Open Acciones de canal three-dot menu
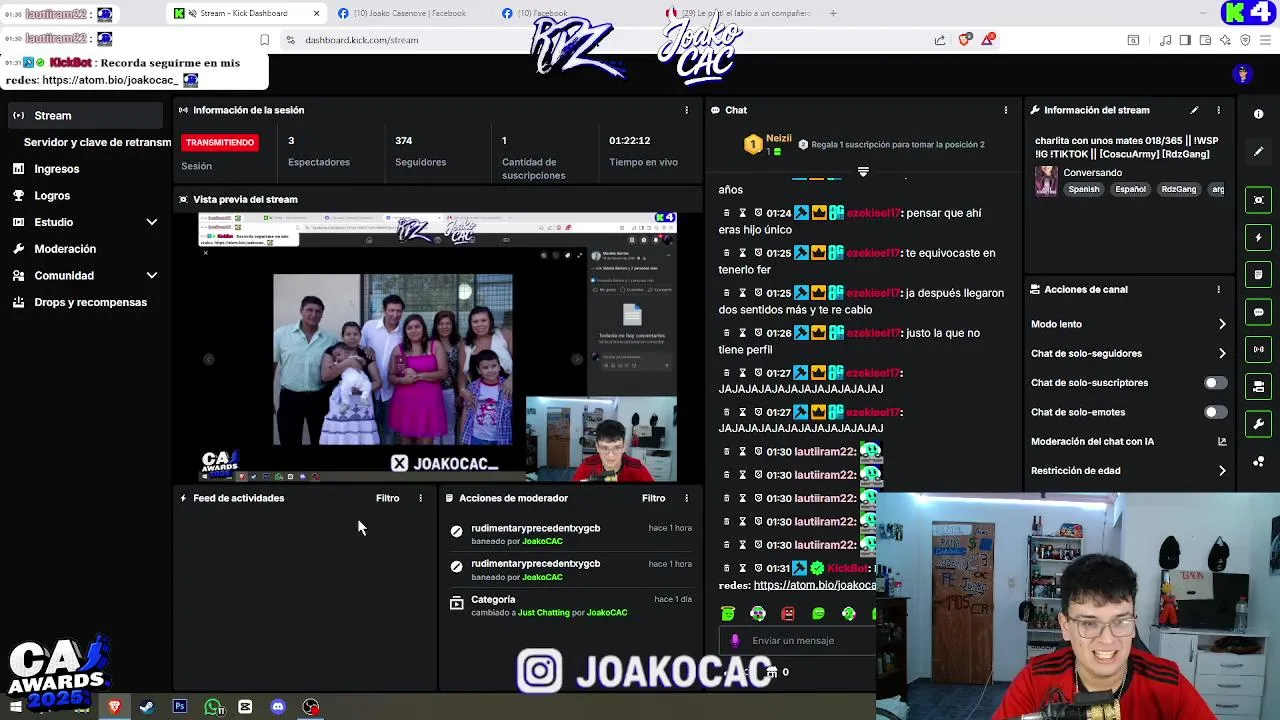This screenshot has width=1280, height=720. coord(1218,289)
